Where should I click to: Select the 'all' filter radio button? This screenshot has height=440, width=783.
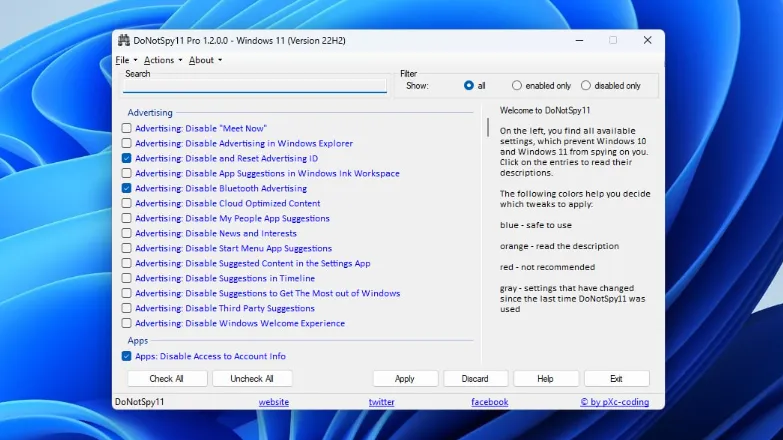coord(468,86)
